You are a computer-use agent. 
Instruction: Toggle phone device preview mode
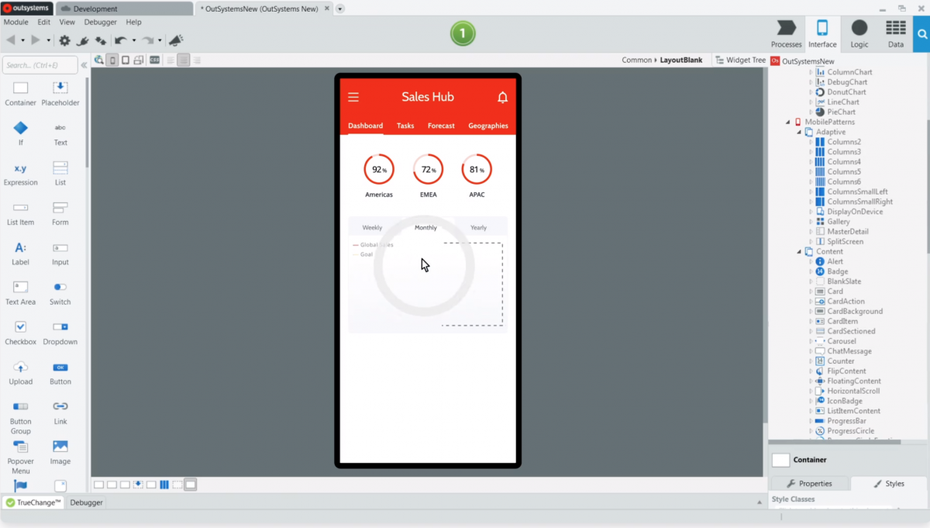point(112,60)
